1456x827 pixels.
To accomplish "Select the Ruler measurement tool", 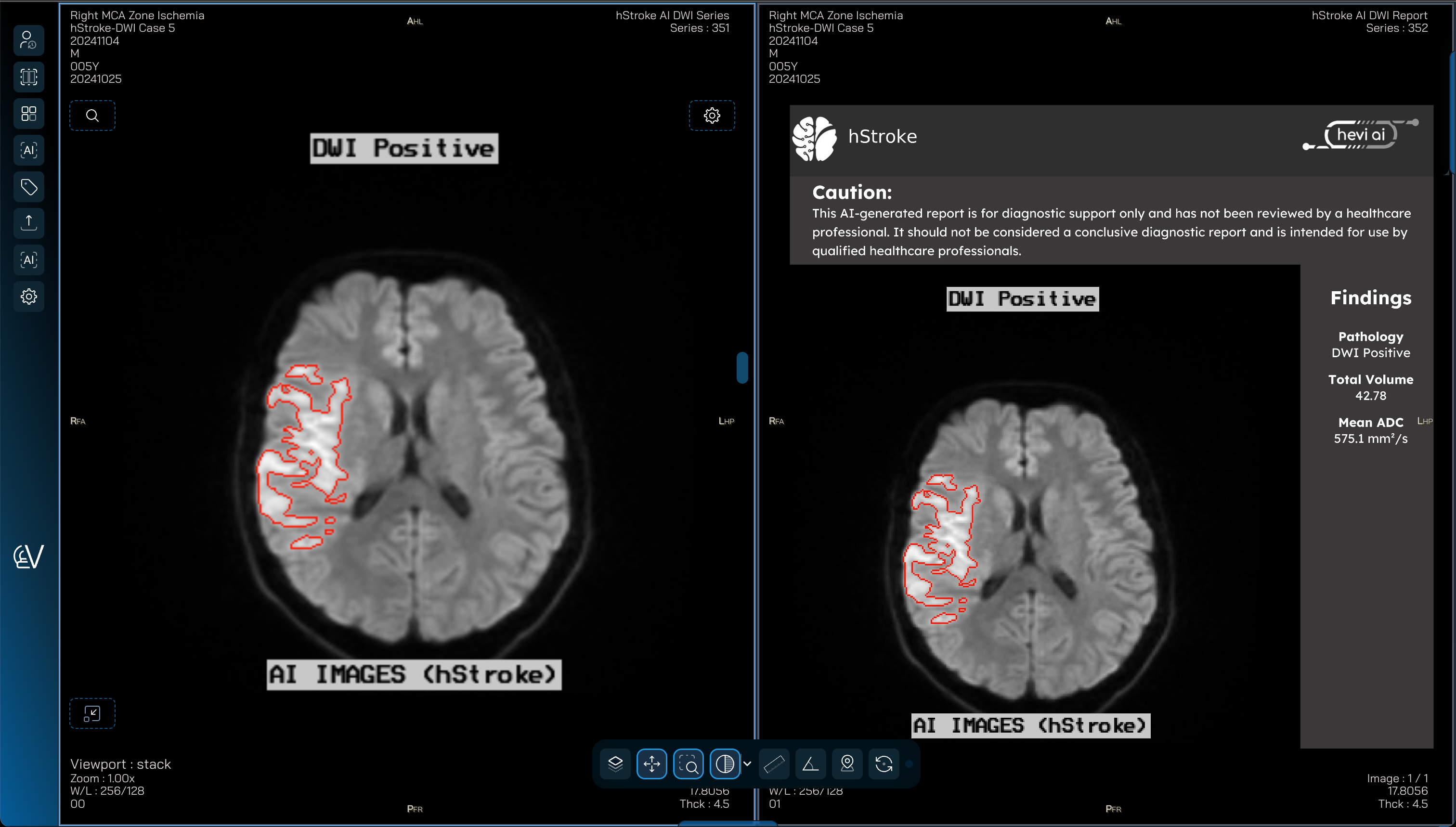I will (774, 764).
